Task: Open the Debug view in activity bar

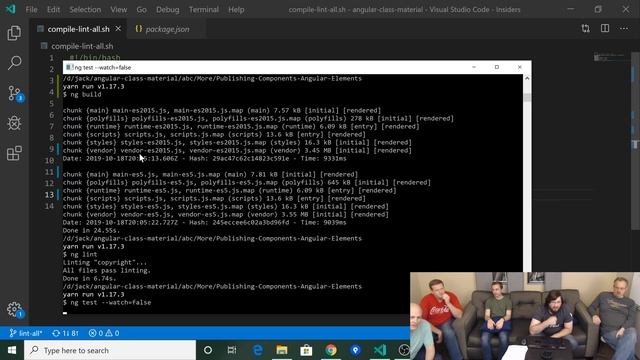Action: click(14, 123)
